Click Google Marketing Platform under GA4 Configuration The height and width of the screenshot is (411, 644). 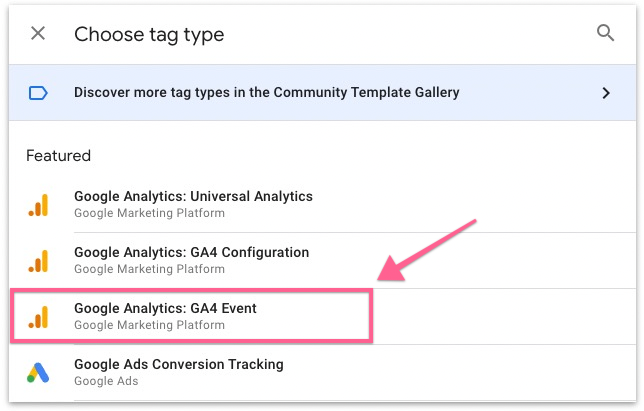click(149, 269)
